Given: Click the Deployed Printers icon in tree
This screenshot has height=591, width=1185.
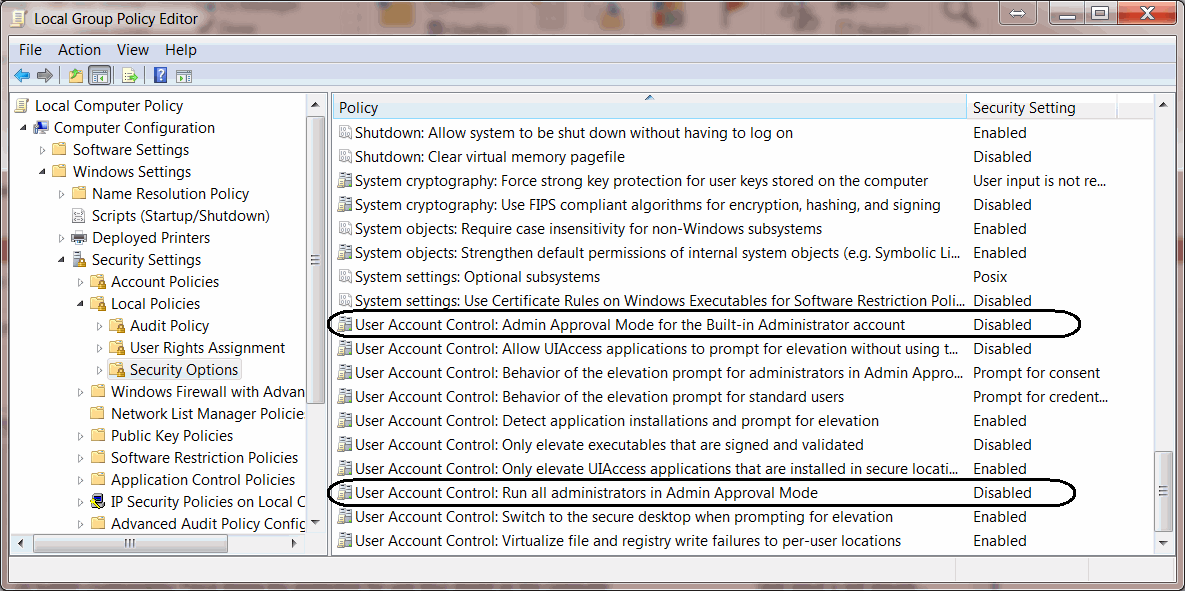Looking at the screenshot, I should point(79,238).
